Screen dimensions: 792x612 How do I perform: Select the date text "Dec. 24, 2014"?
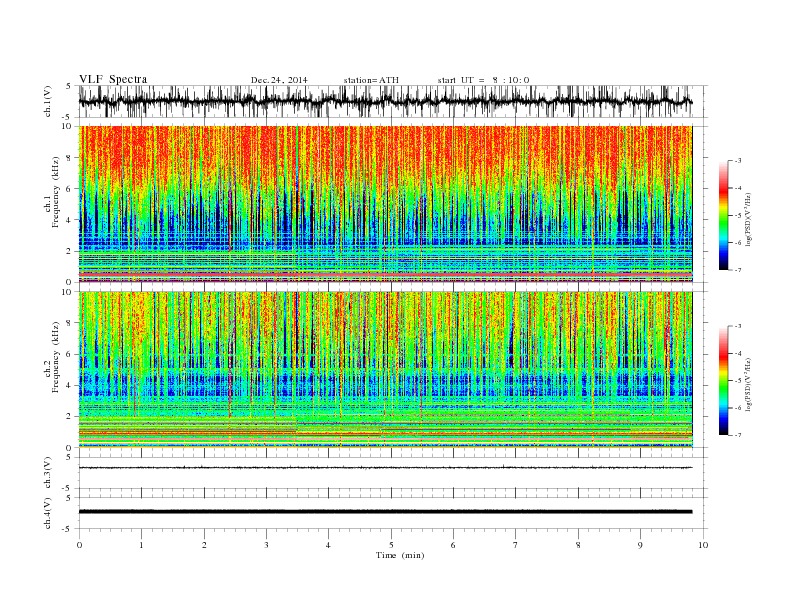tap(279, 80)
